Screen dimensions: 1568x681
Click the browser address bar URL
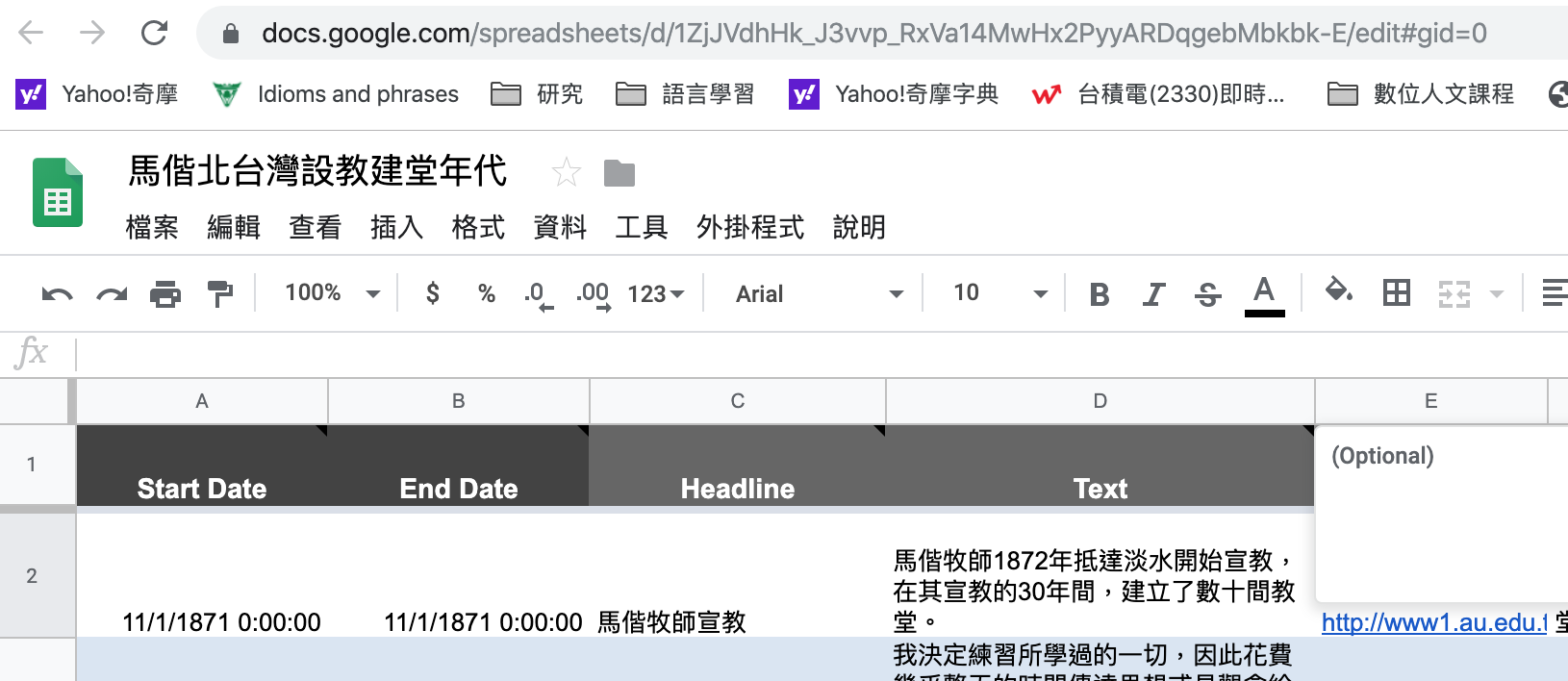click(874, 34)
